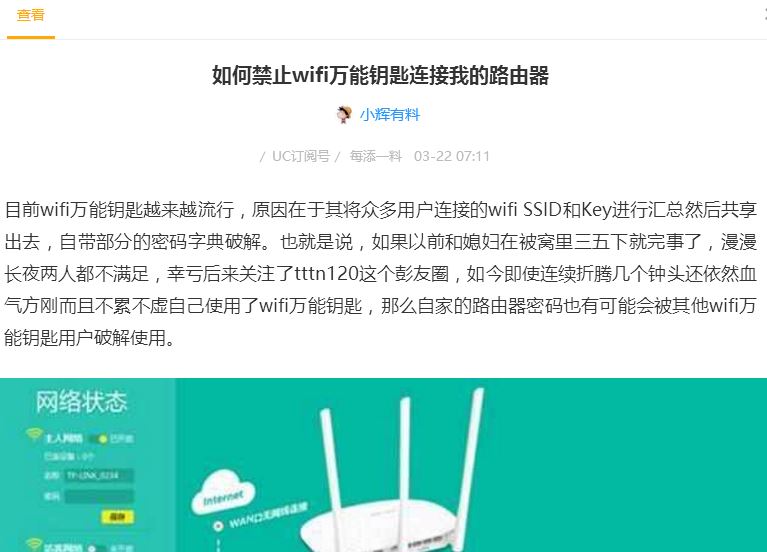
Task: Select the 03-22 07:11 publish timestamp
Action: click(x=451, y=156)
